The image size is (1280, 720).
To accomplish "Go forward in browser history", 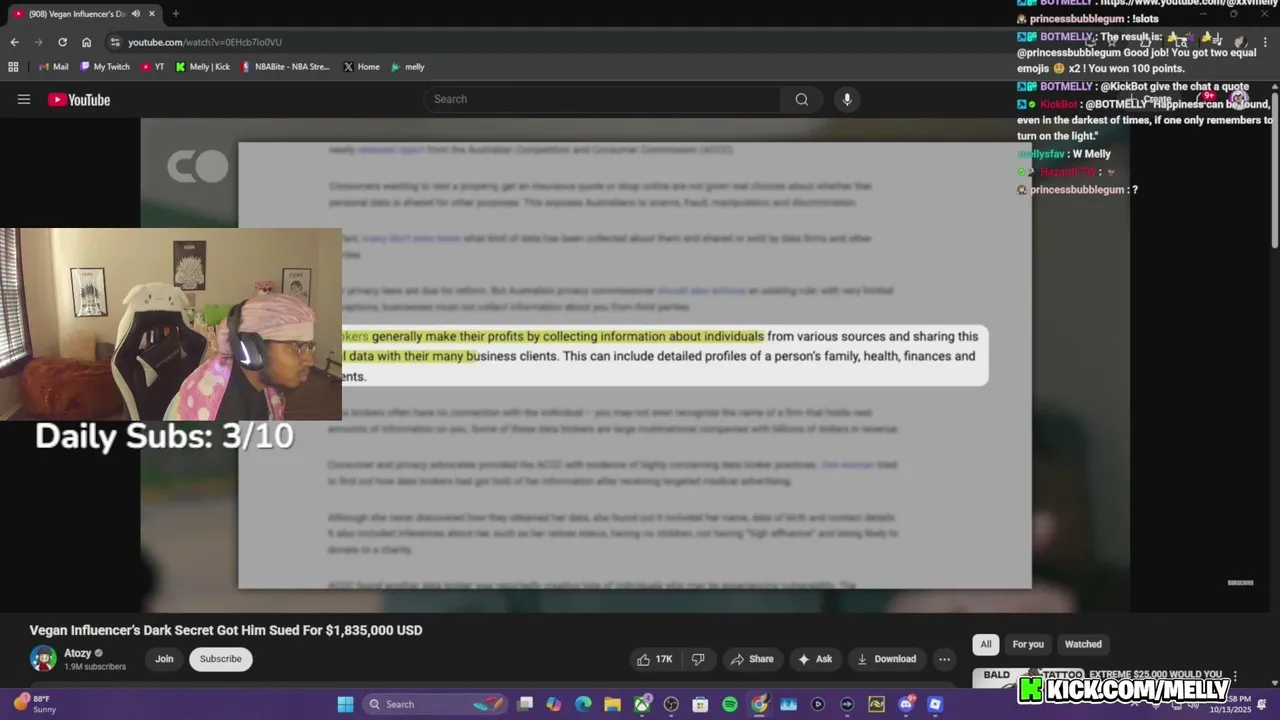I will click(38, 42).
